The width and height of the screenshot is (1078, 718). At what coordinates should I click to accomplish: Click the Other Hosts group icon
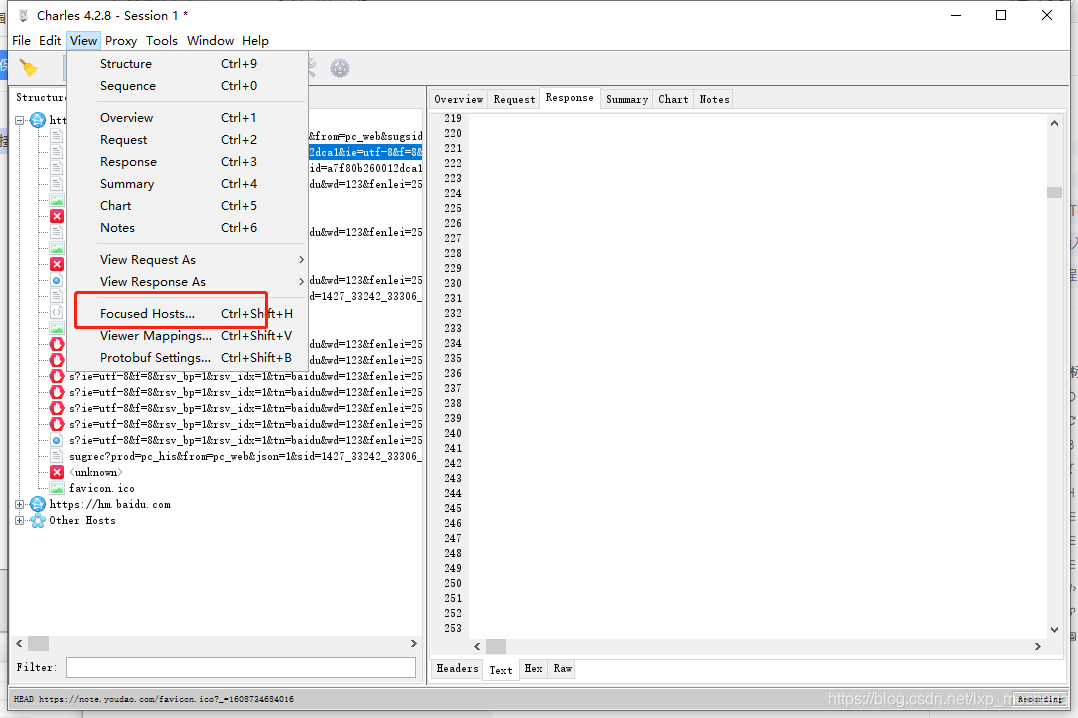38,521
